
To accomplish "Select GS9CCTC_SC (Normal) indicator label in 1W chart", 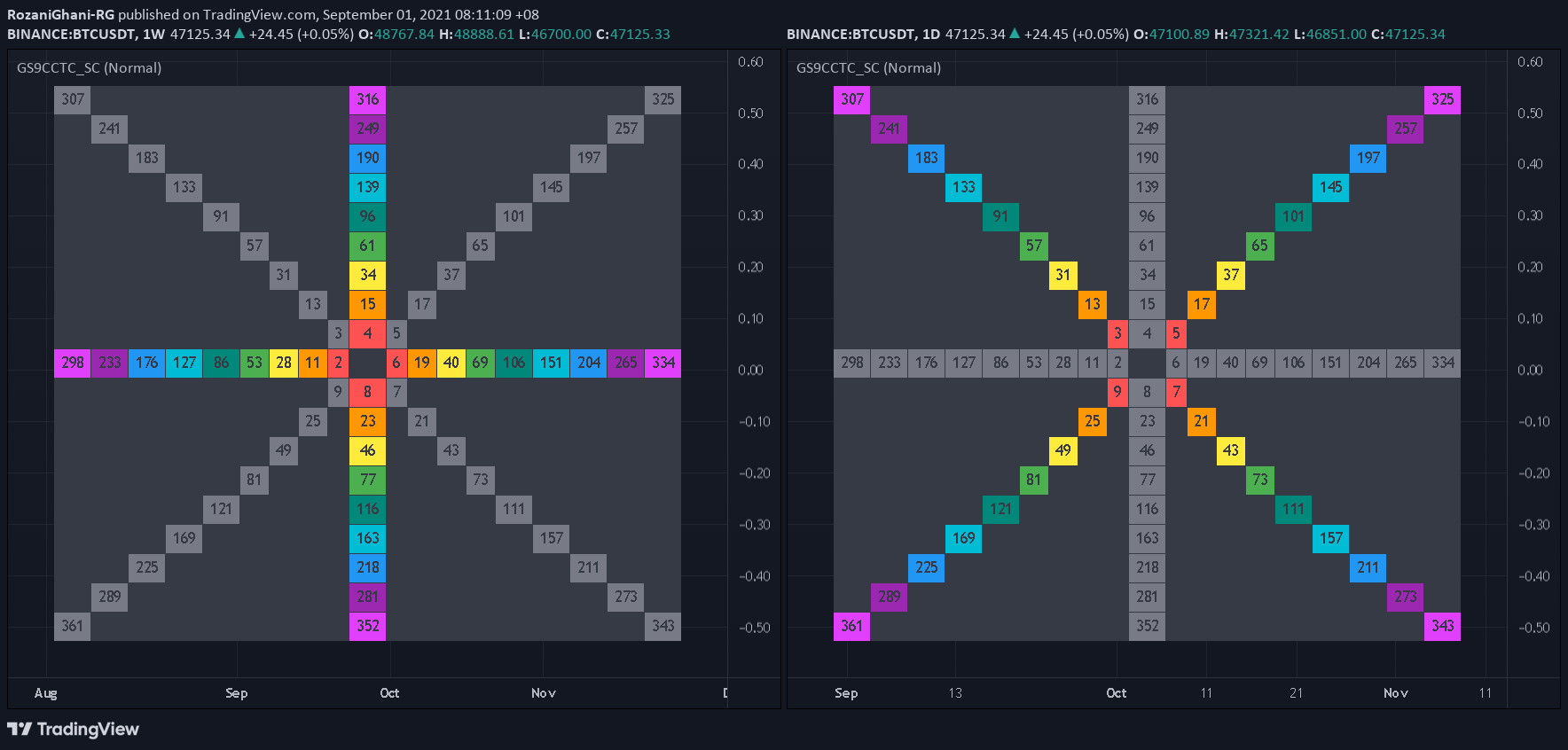I will point(89,67).
